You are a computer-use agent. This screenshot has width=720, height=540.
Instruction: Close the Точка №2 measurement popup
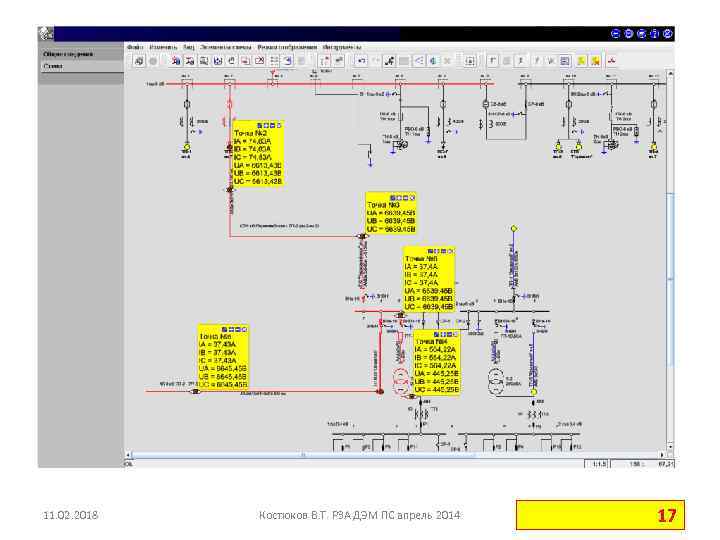280,125
